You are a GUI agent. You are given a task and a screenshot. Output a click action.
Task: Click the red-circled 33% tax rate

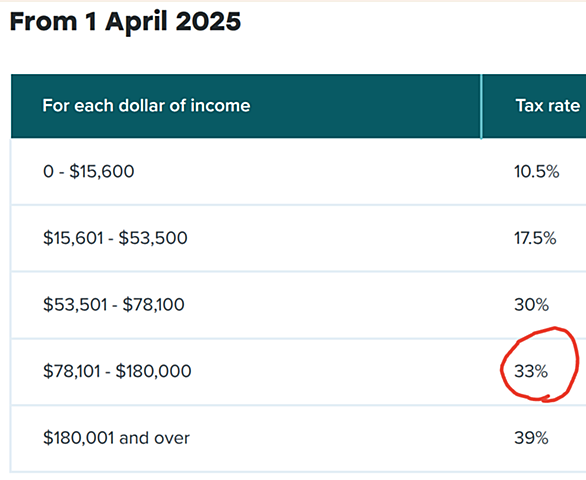(x=531, y=371)
